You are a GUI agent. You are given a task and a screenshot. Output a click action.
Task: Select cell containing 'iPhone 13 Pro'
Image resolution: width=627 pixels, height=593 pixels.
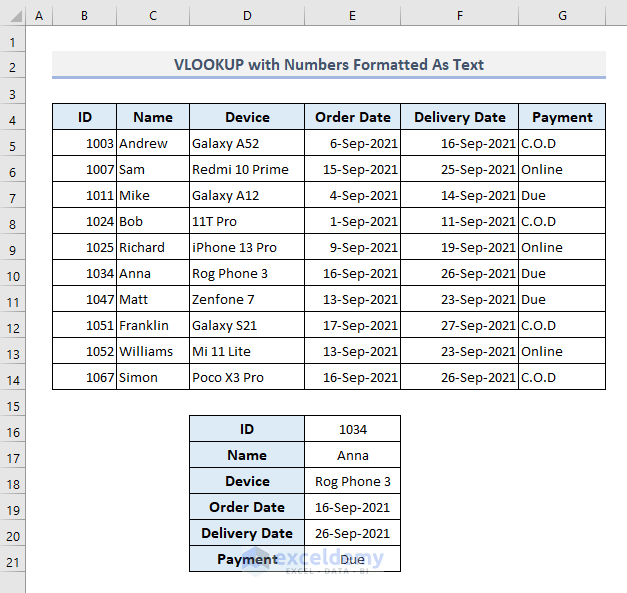click(247, 247)
